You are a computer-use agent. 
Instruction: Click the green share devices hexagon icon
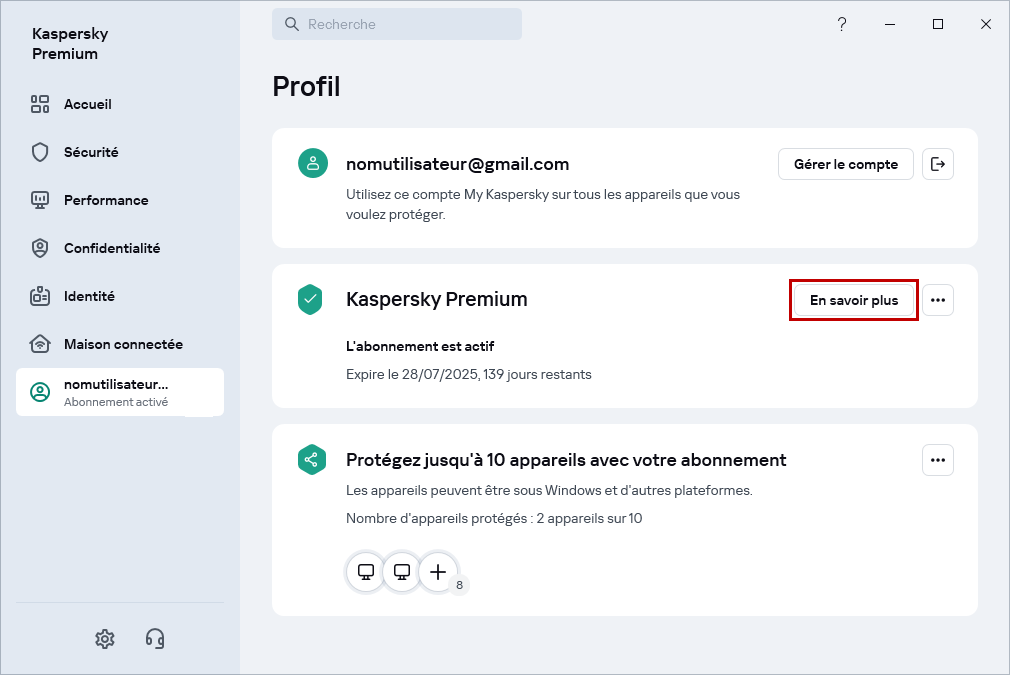tap(312, 460)
